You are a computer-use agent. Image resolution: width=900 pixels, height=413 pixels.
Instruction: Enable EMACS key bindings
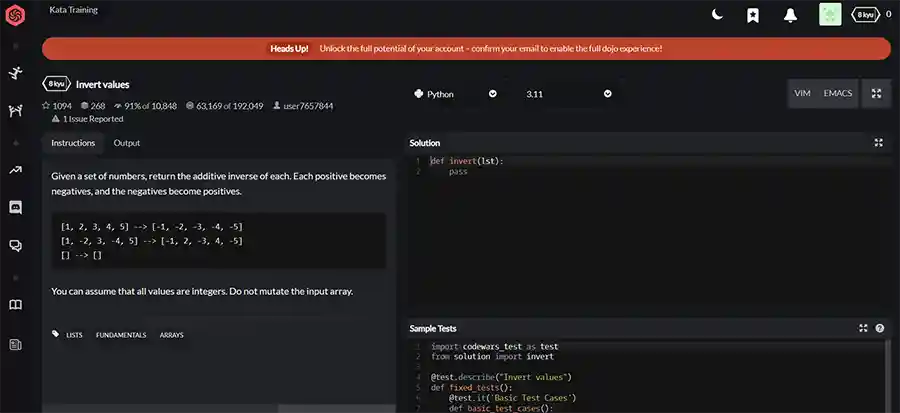click(x=838, y=93)
